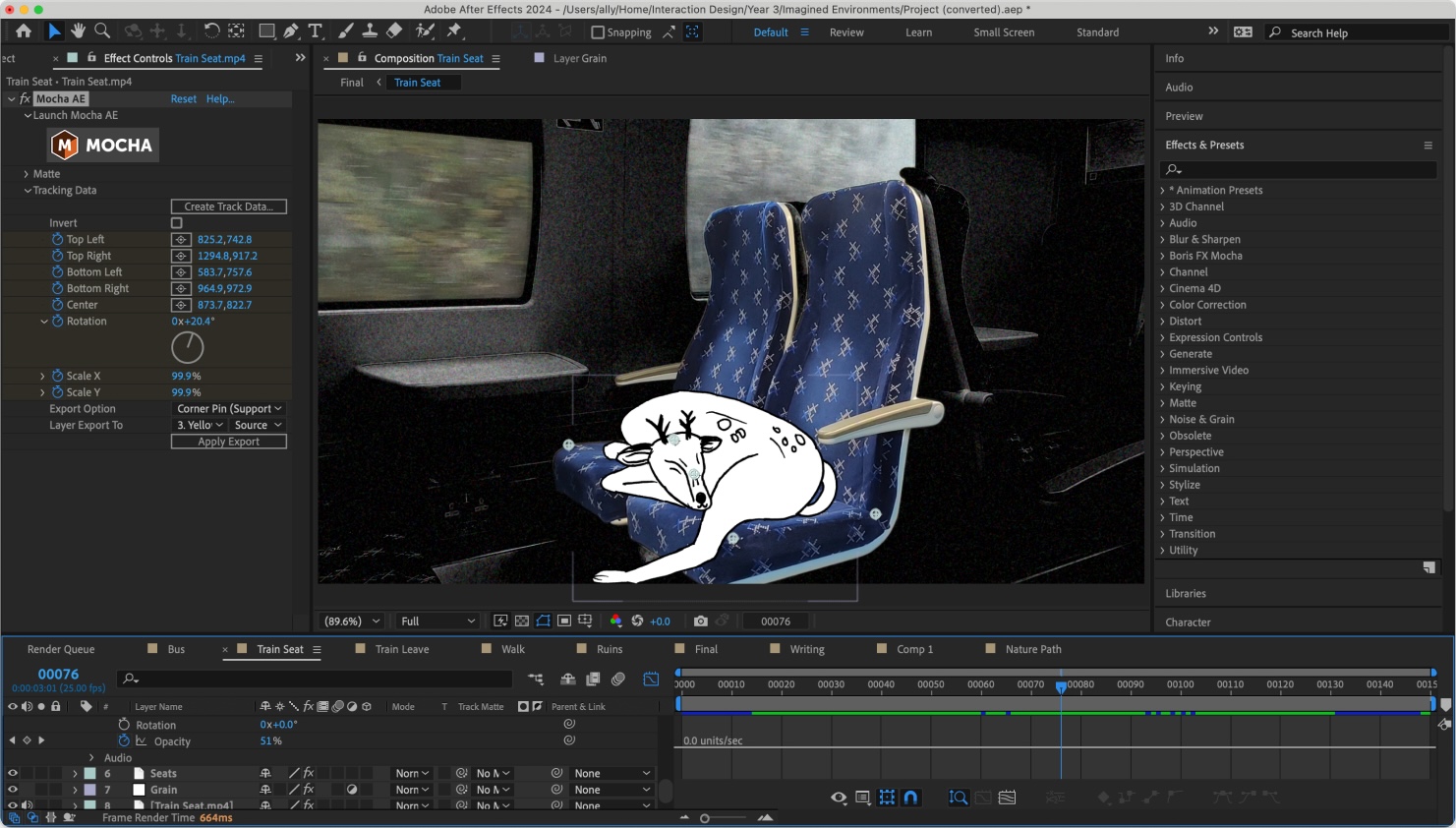The height and width of the screenshot is (828, 1456).
Task: Open Composition Mini-Flowchart icon in timeline
Action: tap(535, 679)
